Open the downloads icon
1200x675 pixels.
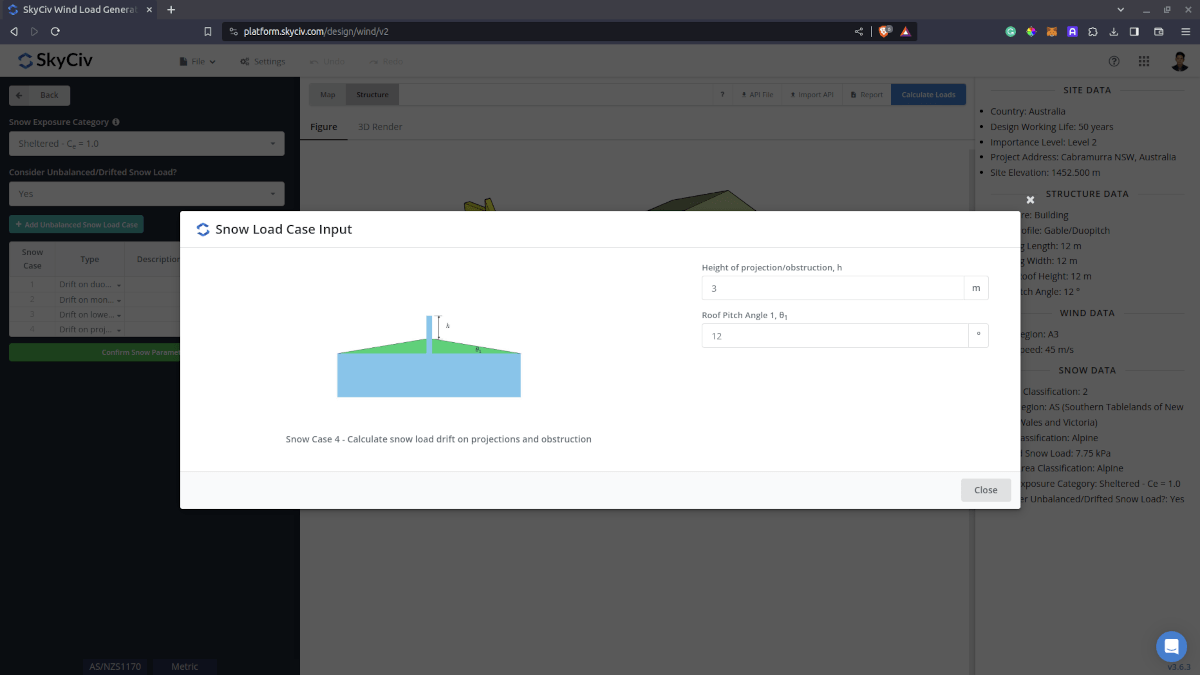(x=1114, y=31)
